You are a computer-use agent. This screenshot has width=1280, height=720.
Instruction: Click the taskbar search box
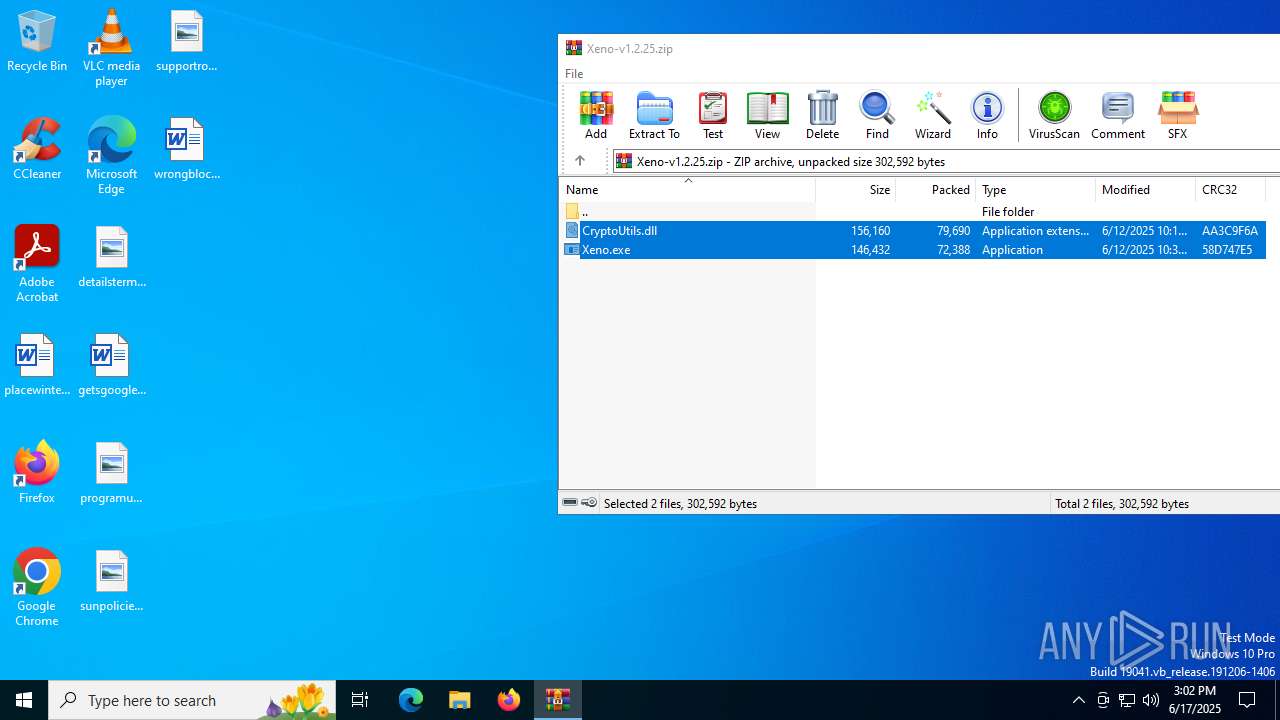192,700
